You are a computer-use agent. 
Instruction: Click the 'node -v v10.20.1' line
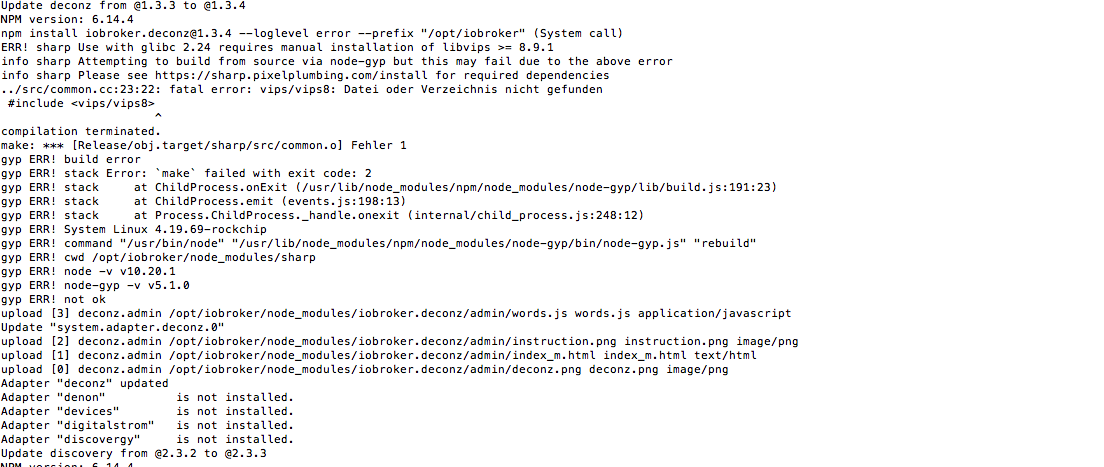88,271
